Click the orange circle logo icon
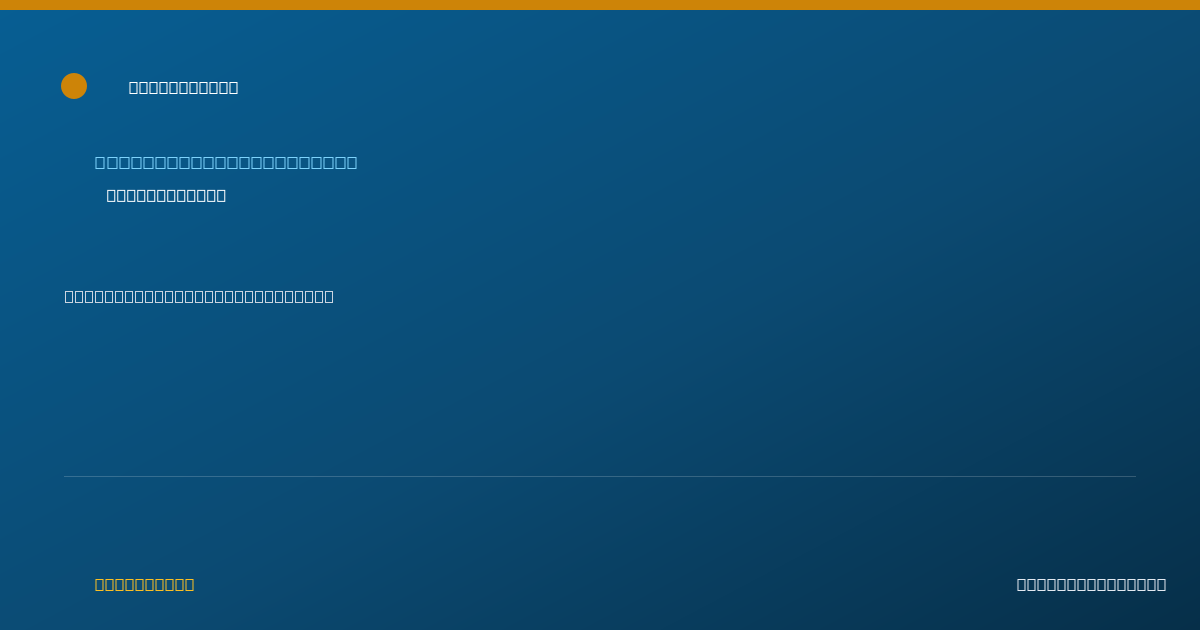This screenshot has height=630, width=1200. (x=74, y=86)
